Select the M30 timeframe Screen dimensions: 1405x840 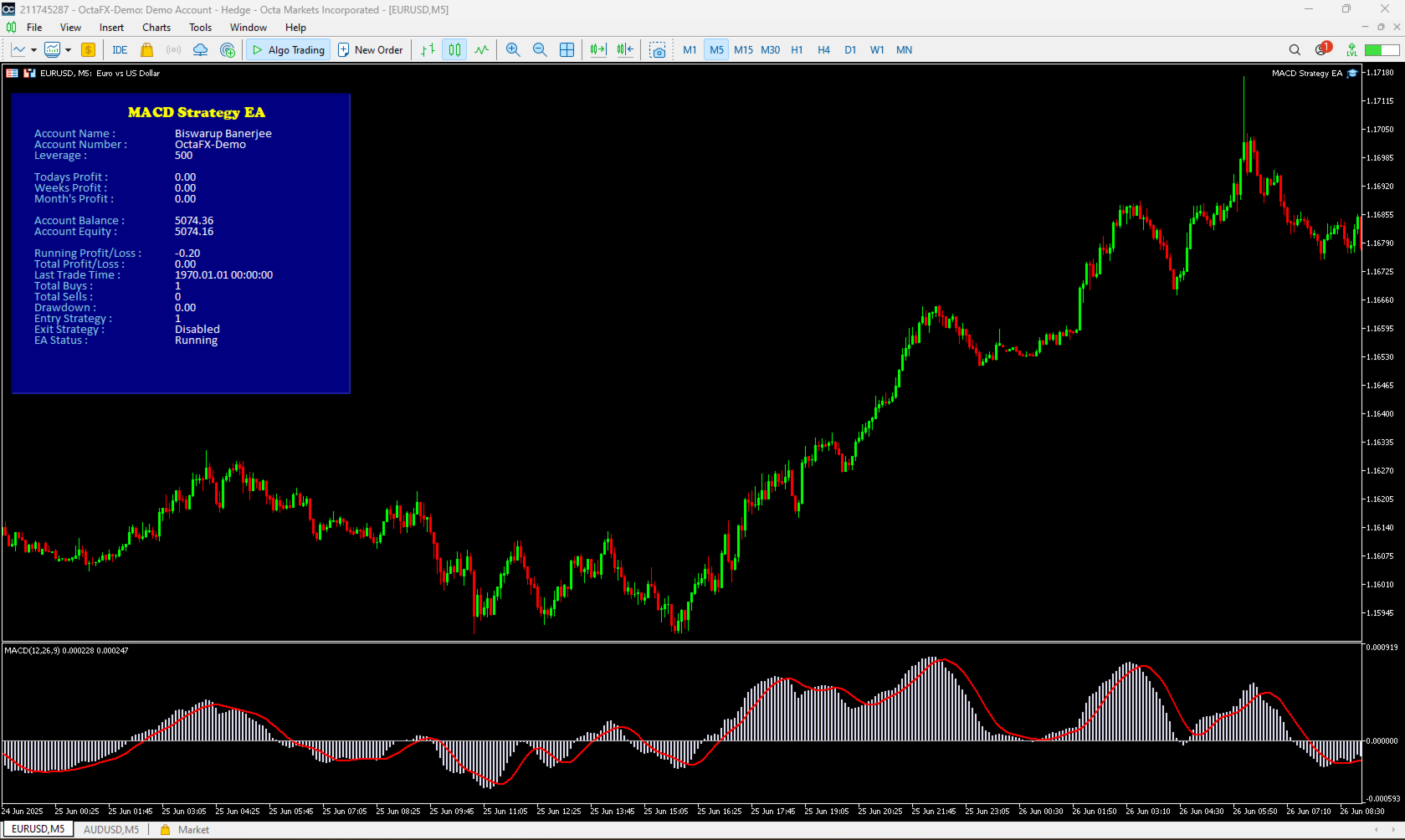pos(770,50)
